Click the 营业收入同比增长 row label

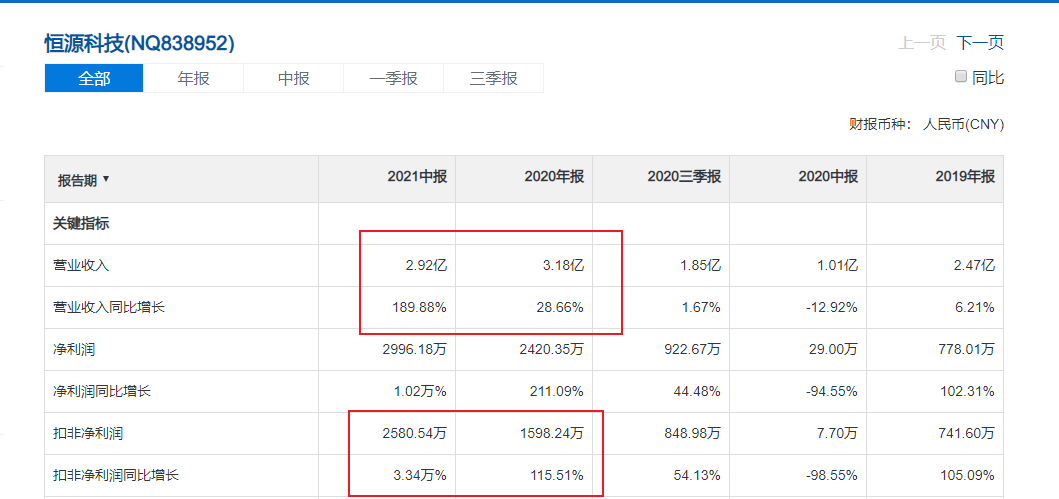pyautogui.click(x=109, y=307)
